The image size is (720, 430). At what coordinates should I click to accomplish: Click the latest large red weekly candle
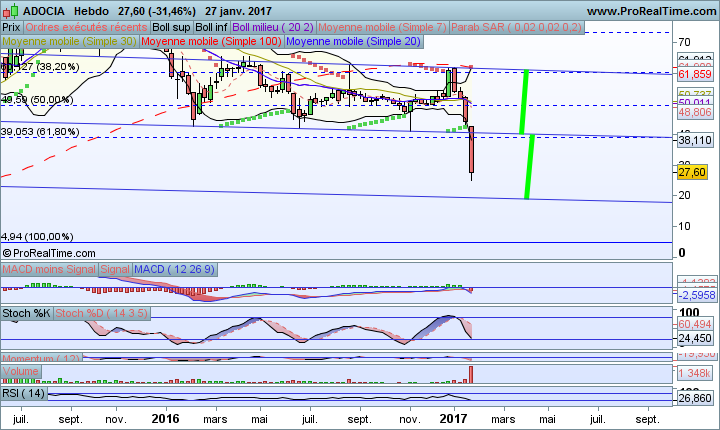click(471, 149)
